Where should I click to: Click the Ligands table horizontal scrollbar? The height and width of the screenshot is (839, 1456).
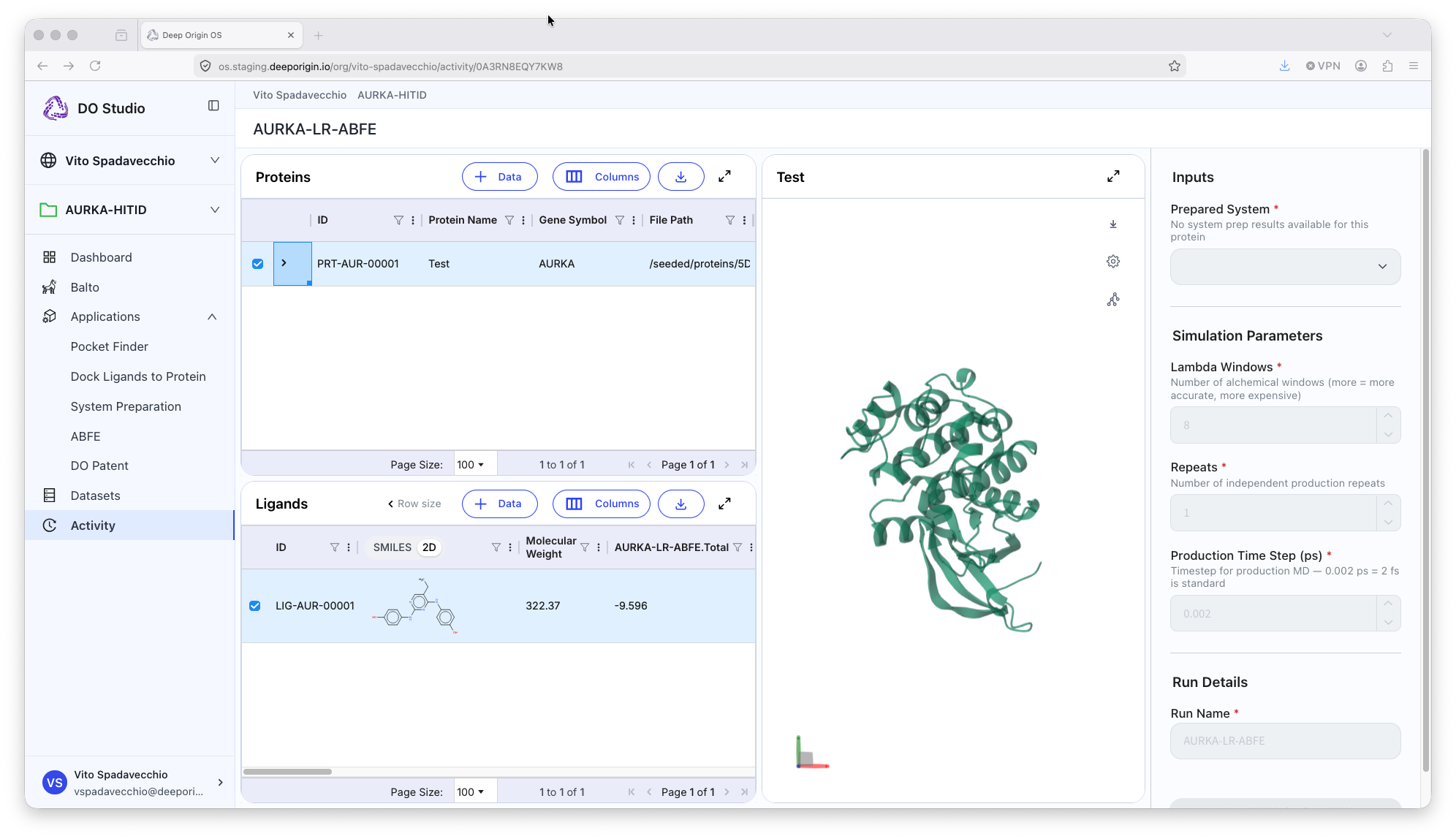(287, 772)
